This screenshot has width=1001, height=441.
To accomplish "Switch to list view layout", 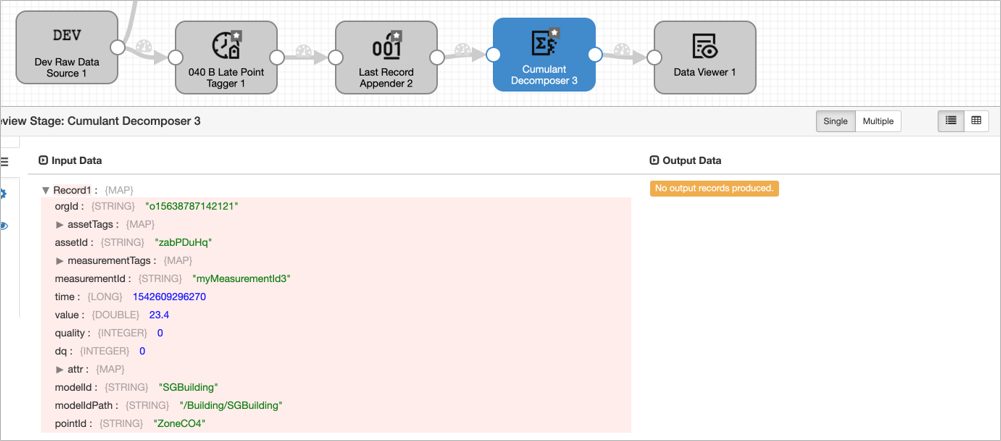I will click(951, 121).
